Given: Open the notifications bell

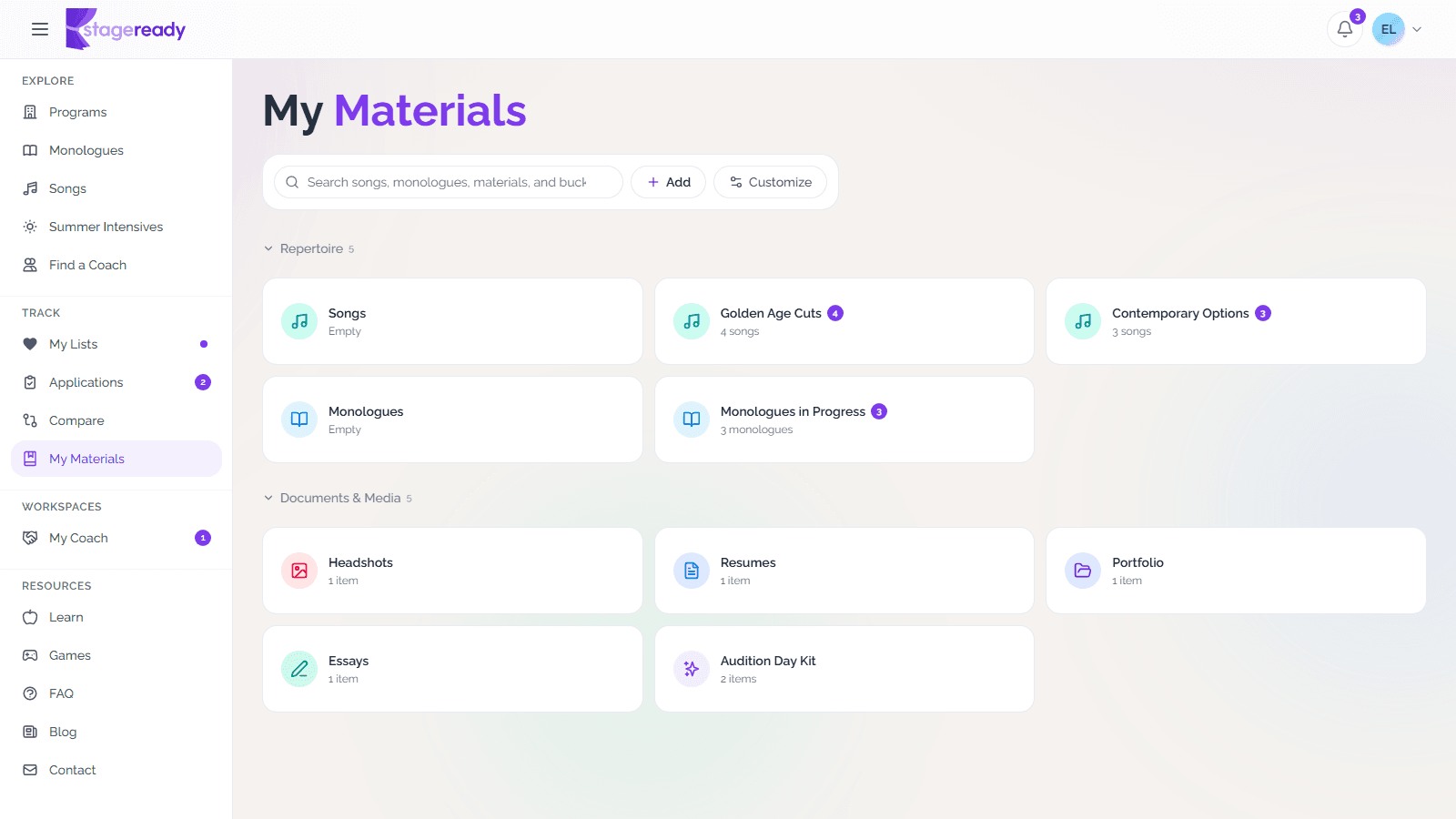Looking at the screenshot, I should point(1345,29).
